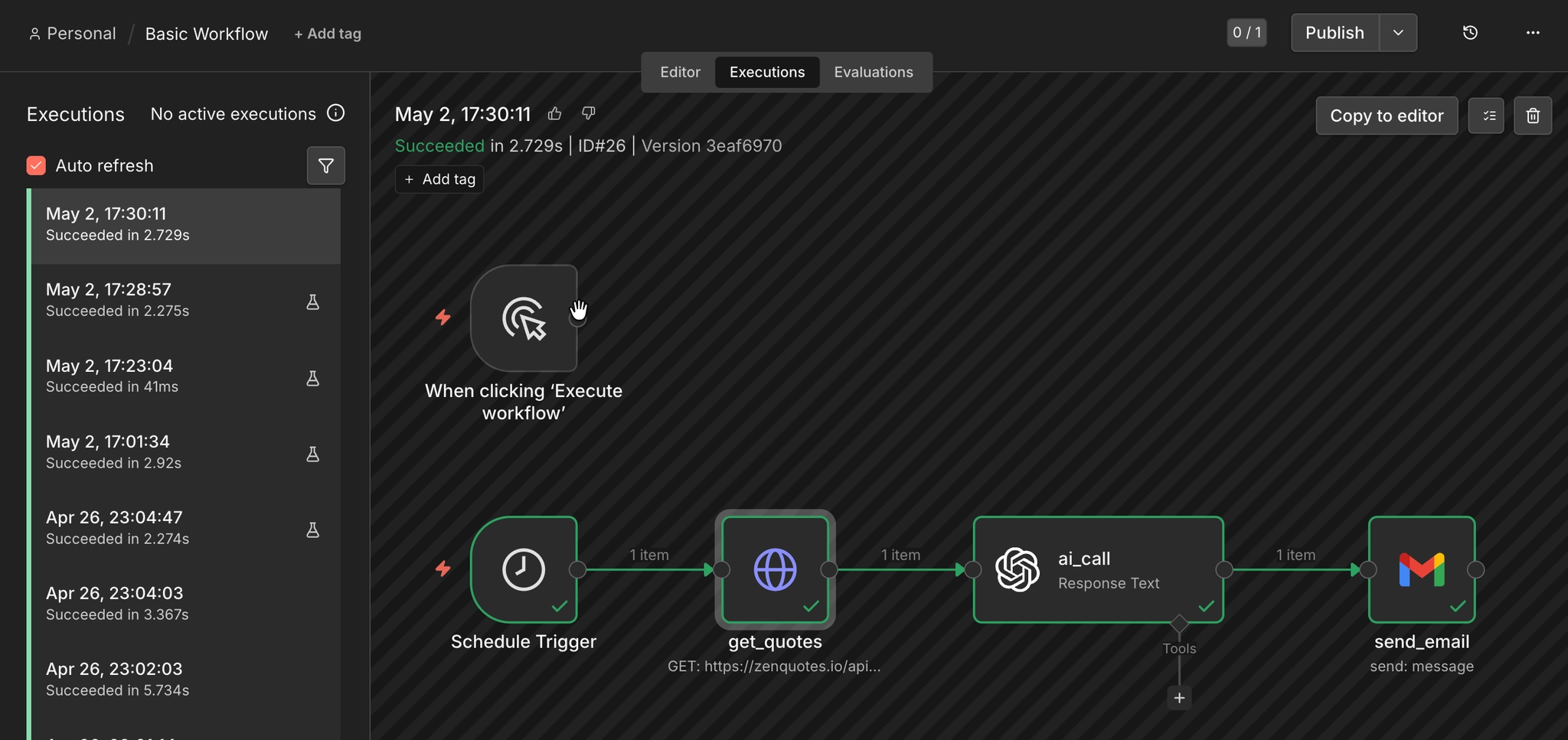Select execution May 2, 17:01:34
The height and width of the screenshot is (740, 1568).
(x=185, y=454)
